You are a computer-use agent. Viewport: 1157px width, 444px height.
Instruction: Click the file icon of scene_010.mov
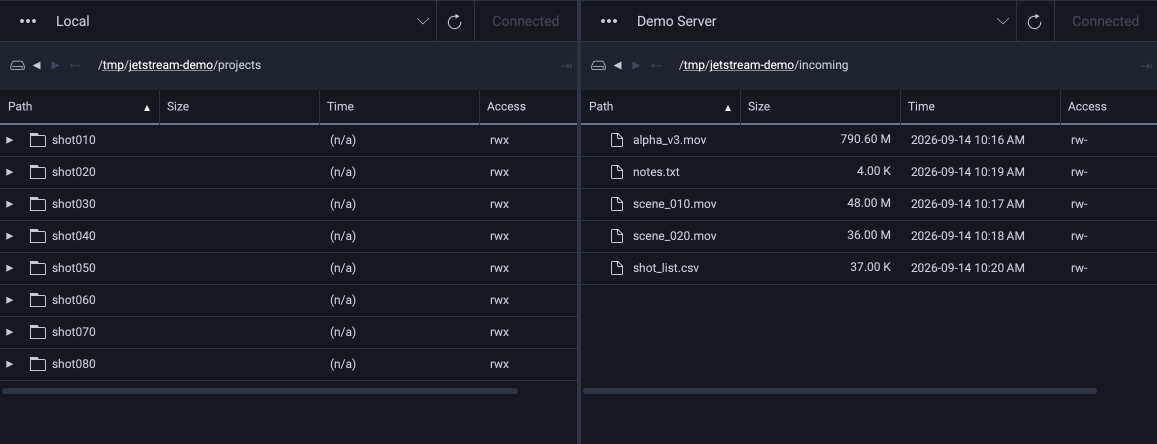[x=617, y=204]
